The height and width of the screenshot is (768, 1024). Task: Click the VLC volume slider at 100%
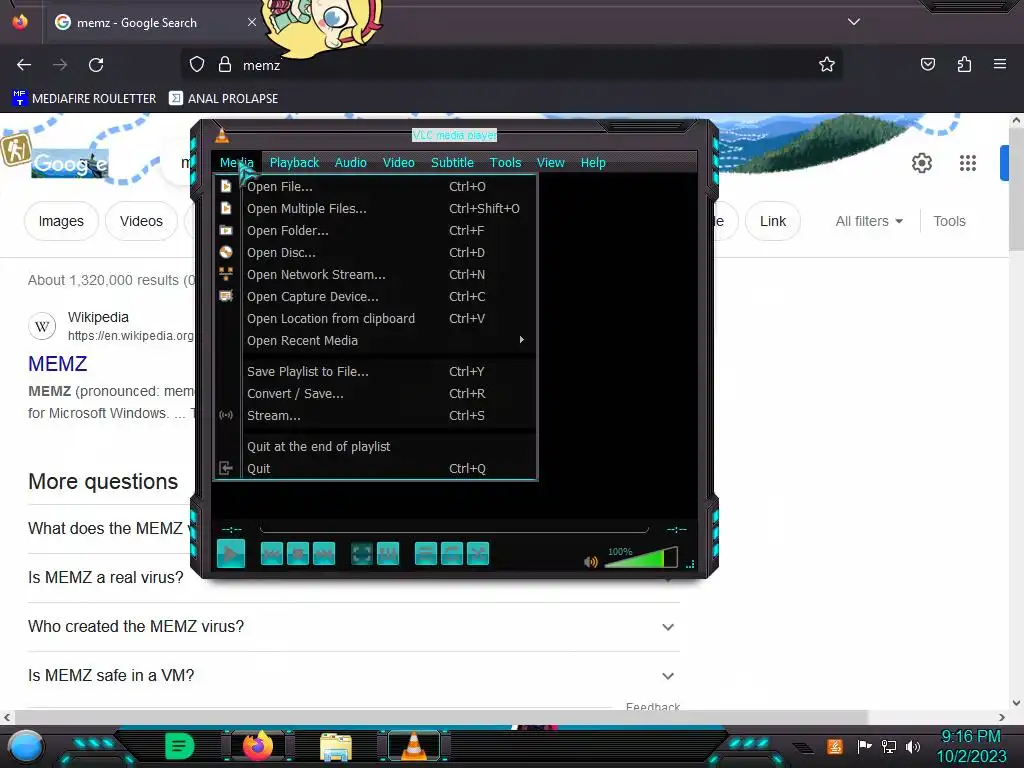[641, 557]
